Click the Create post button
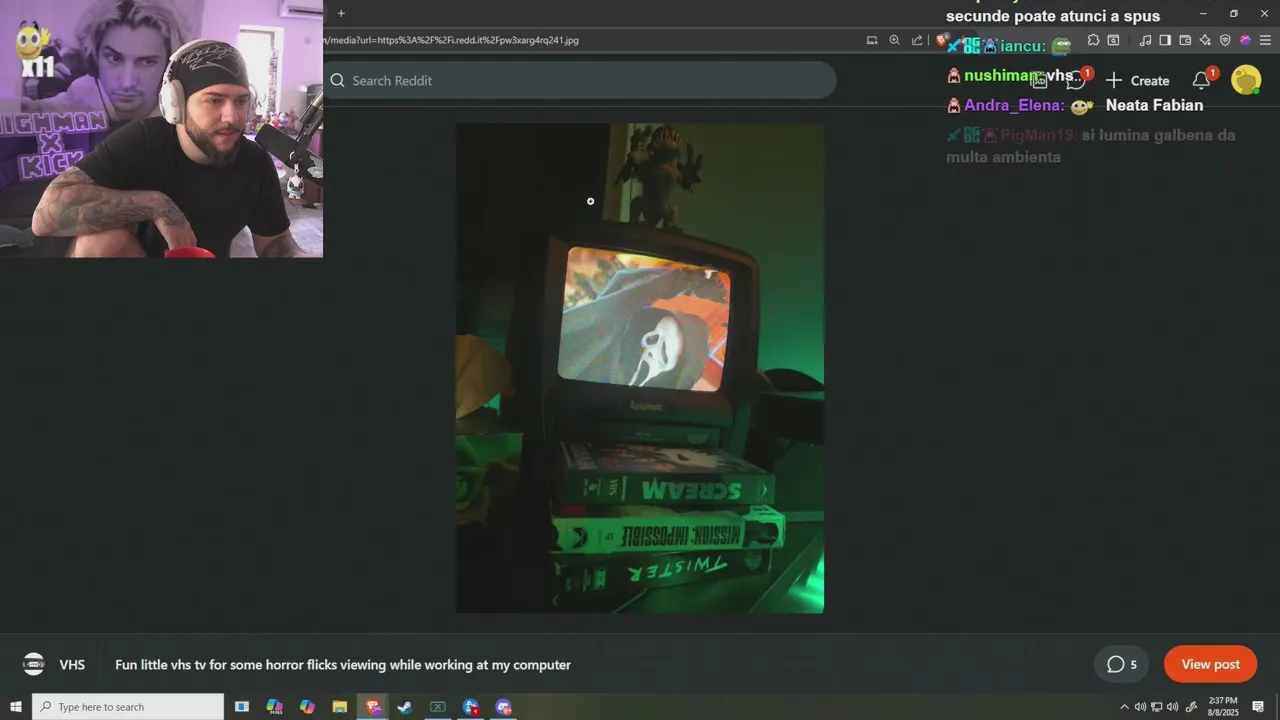 pyautogui.click(x=1137, y=80)
